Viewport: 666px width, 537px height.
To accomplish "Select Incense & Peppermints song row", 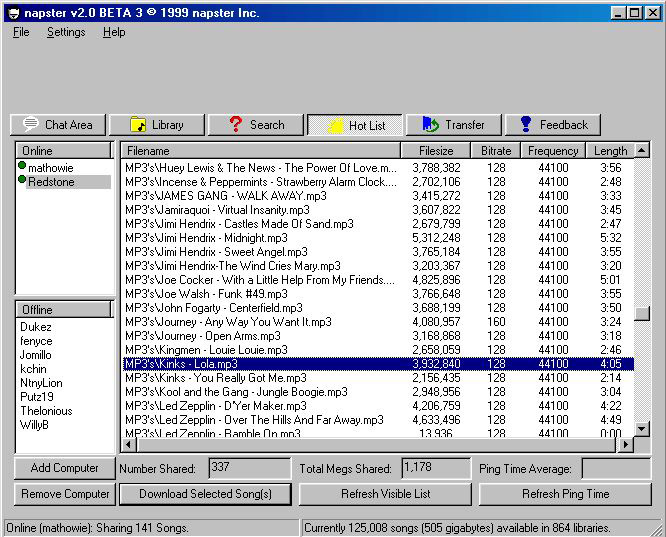I will coord(378,182).
